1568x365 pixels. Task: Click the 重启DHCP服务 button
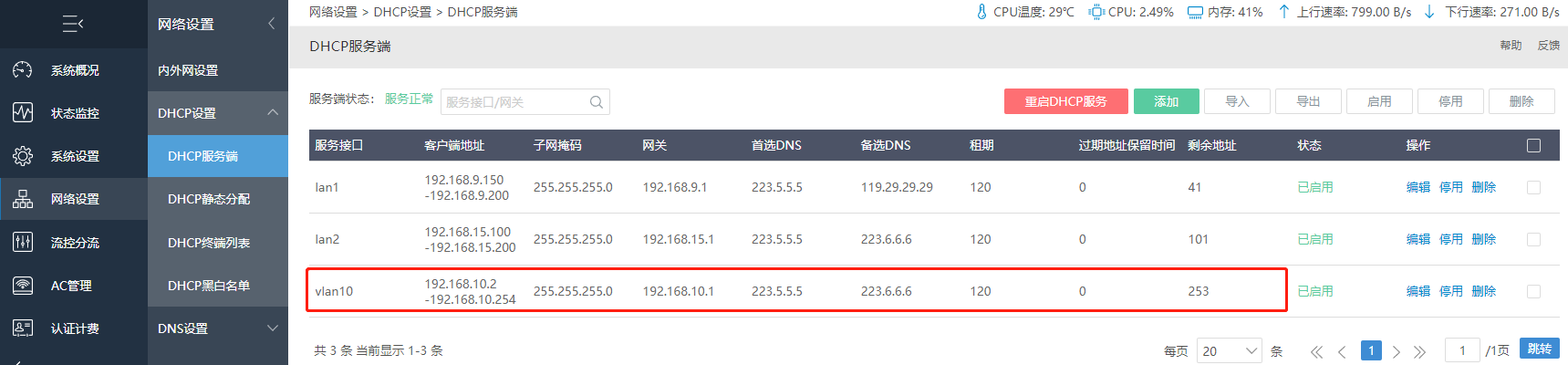1065,101
